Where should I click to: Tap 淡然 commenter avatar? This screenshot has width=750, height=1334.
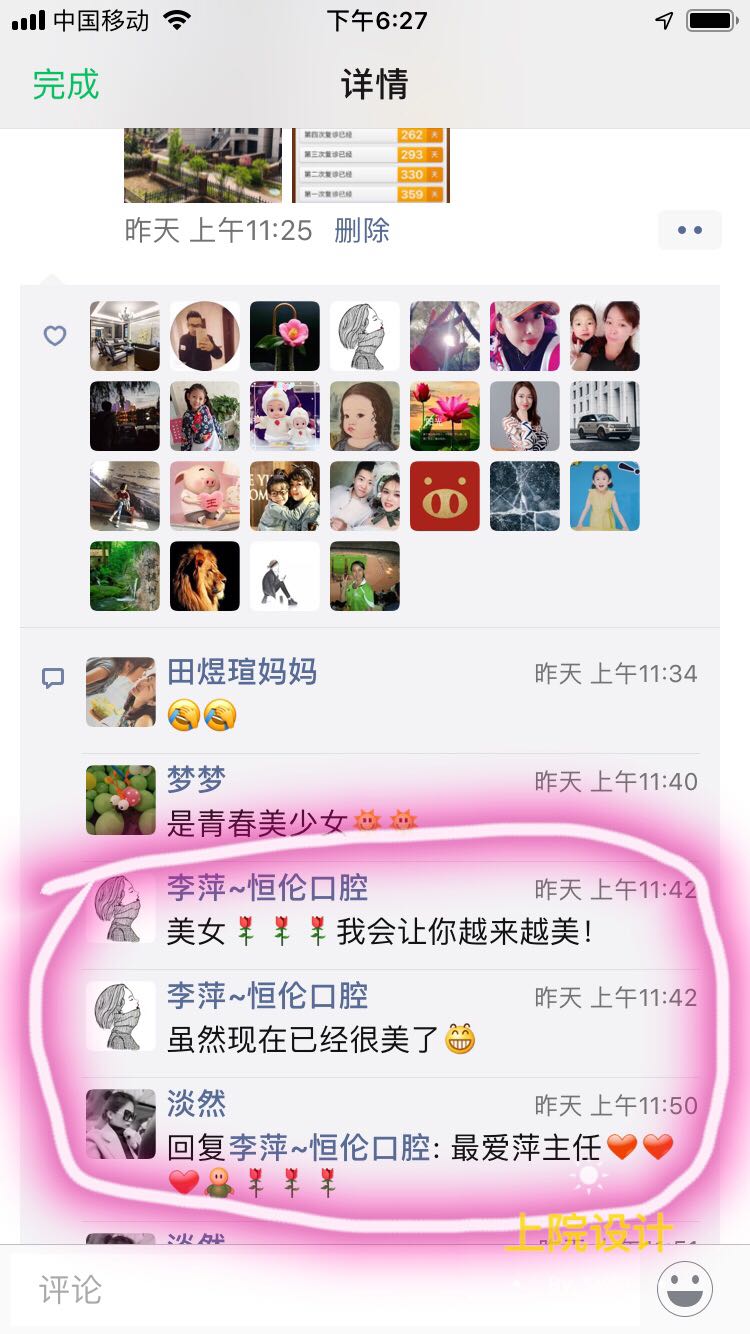tap(121, 1123)
